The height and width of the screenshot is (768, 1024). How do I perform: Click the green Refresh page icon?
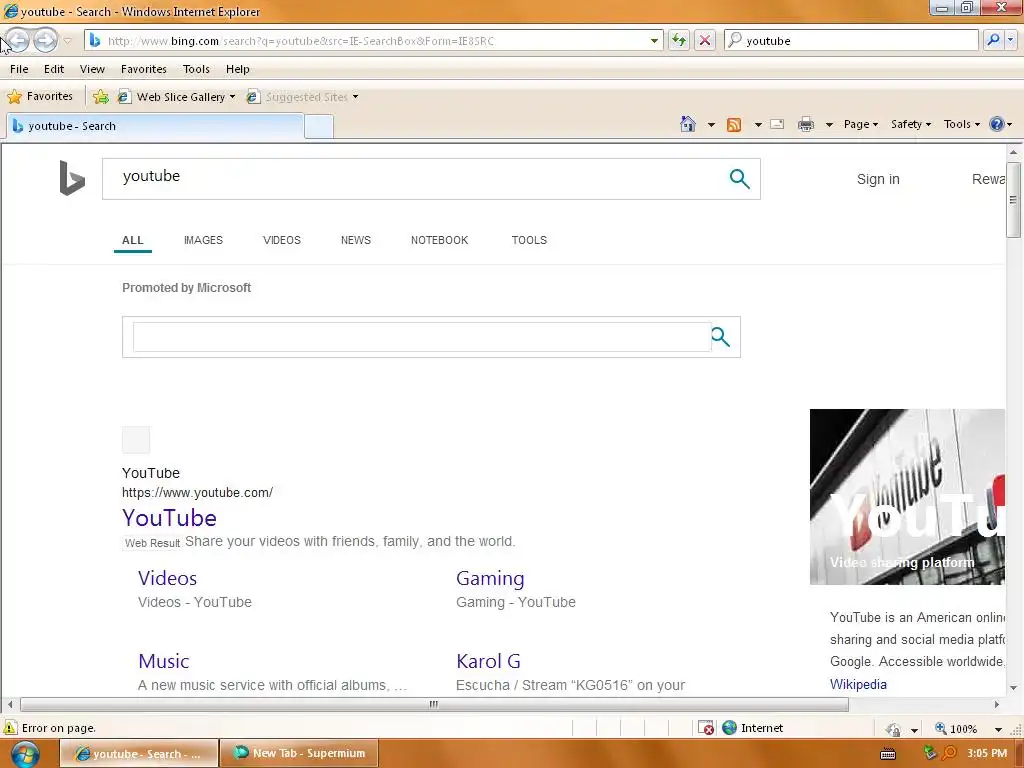click(x=679, y=40)
